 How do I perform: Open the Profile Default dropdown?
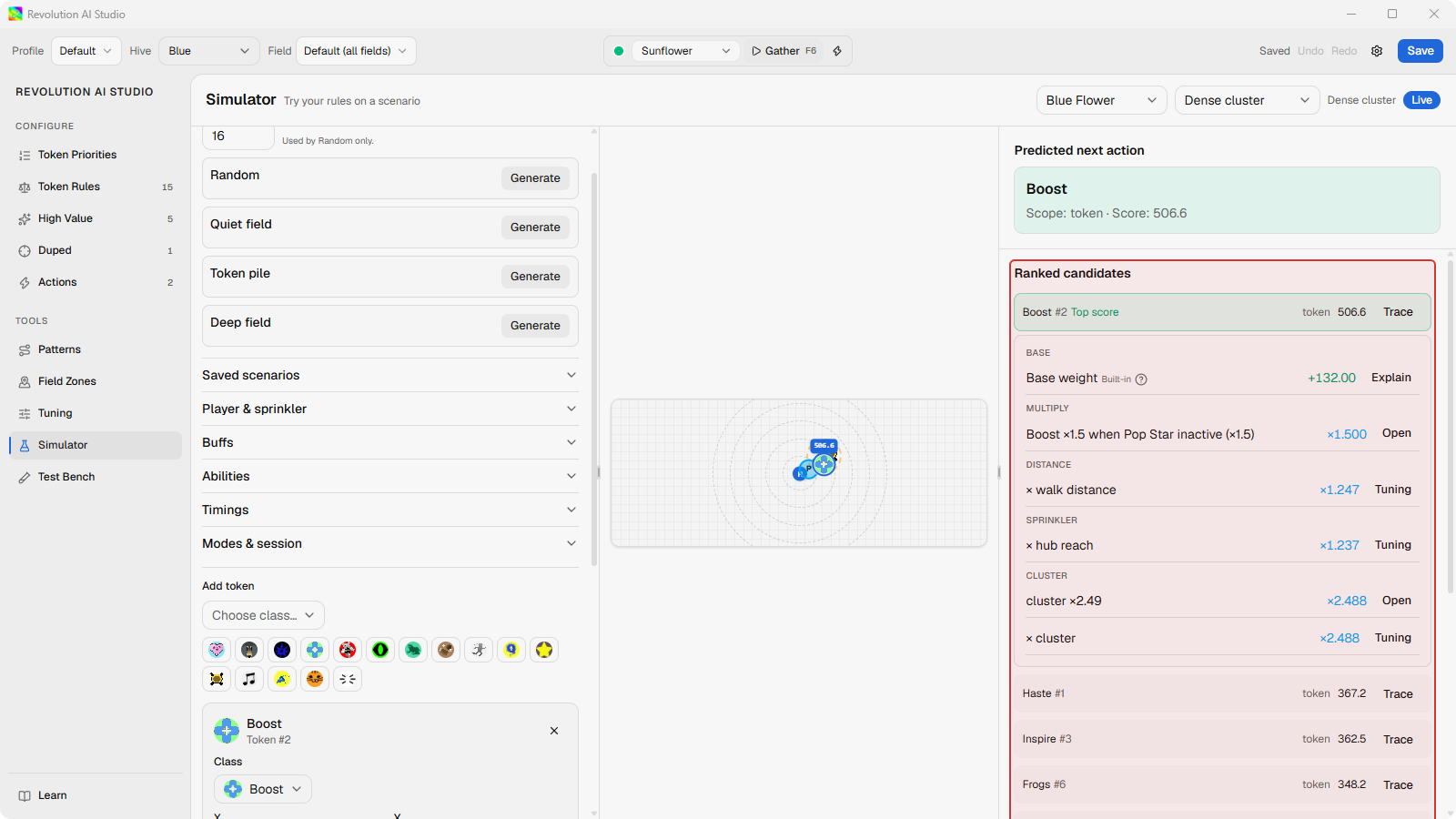click(x=86, y=51)
